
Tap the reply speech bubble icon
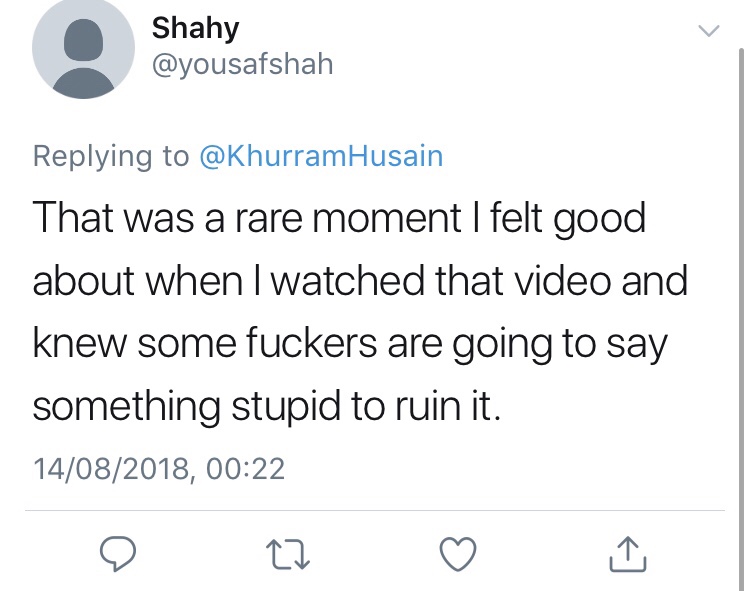pos(118,554)
